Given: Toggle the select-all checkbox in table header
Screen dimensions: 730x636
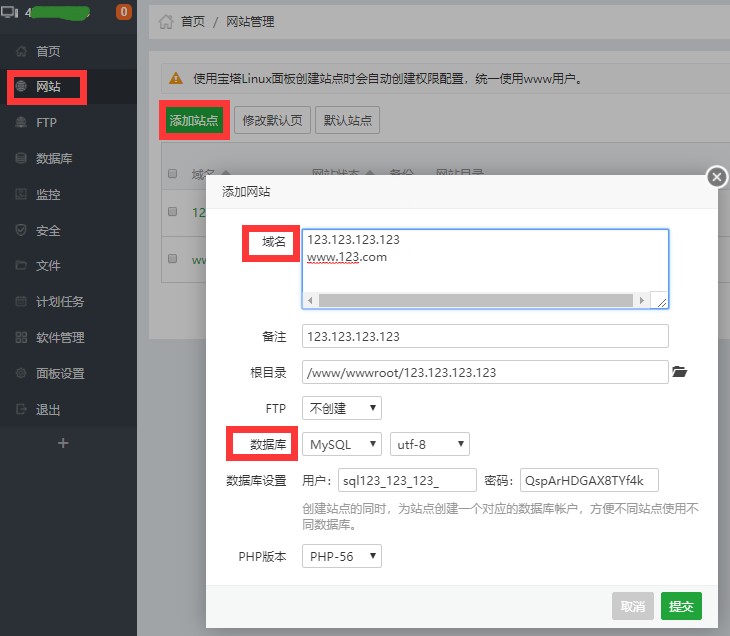Looking at the screenshot, I should [x=173, y=174].
